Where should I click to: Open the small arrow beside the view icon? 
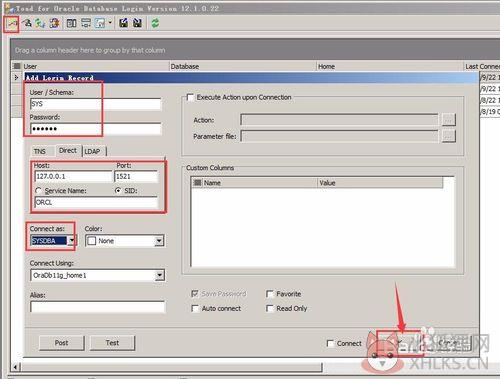point(110,23)
